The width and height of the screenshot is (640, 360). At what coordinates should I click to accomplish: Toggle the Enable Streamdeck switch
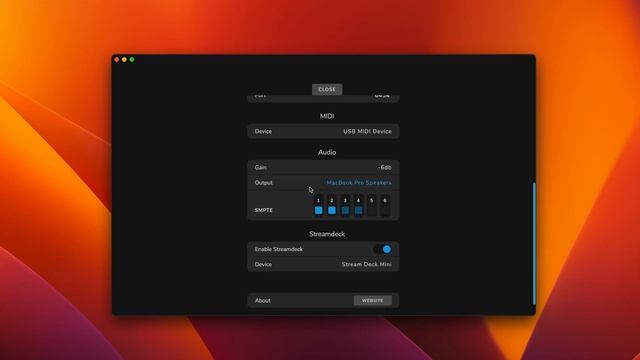pyautogui.click(x=382, y=249)
